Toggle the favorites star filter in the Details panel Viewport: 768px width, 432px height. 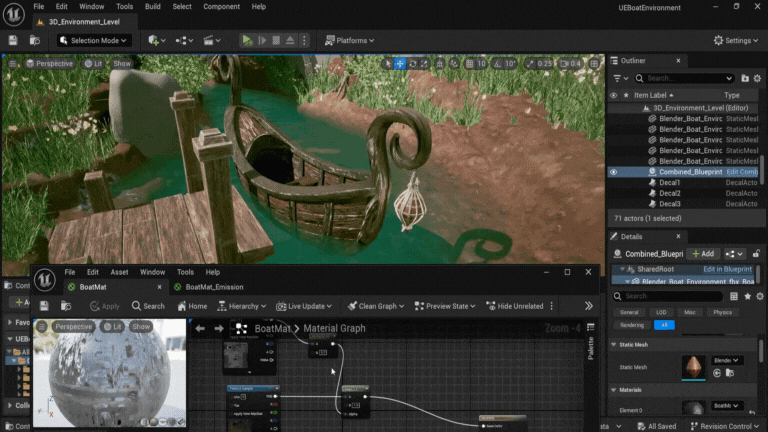[x=747, y=296]
